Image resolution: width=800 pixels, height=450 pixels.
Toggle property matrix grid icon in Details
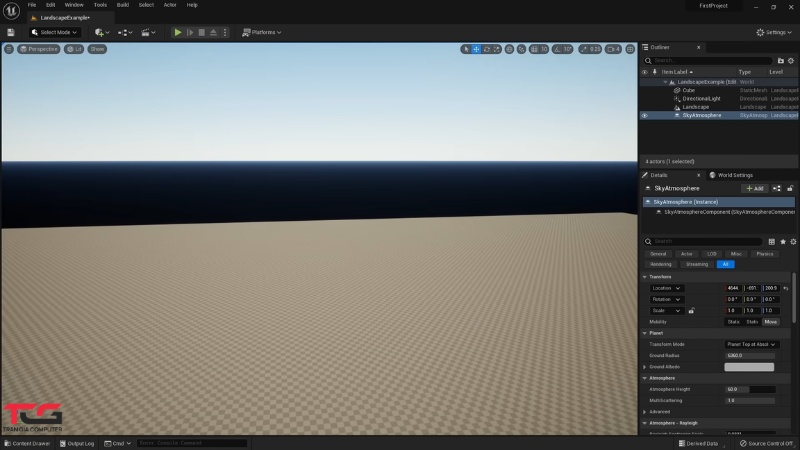(x=771, y=241)
